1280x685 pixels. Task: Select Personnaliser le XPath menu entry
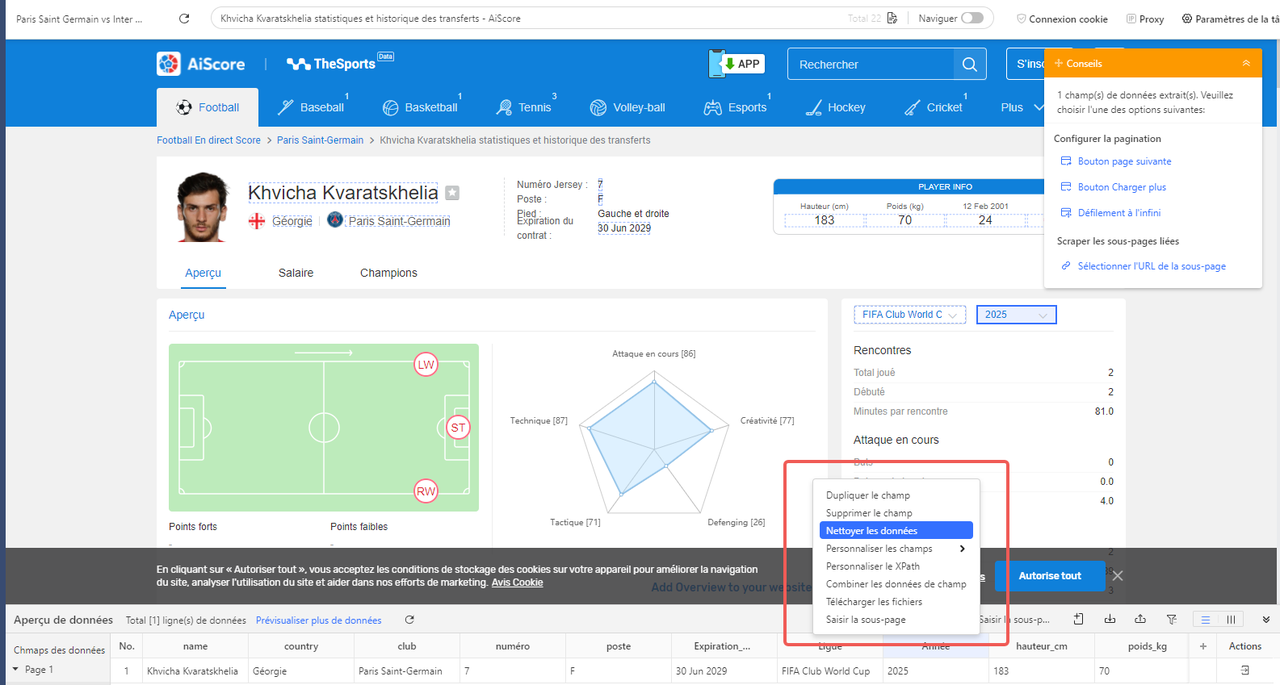coord(896,567)
